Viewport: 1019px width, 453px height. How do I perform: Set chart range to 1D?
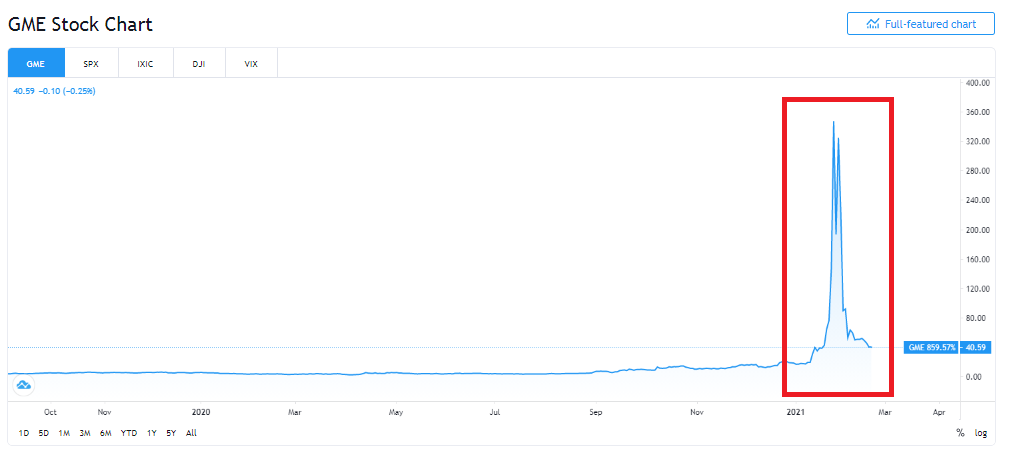point(23,433)
